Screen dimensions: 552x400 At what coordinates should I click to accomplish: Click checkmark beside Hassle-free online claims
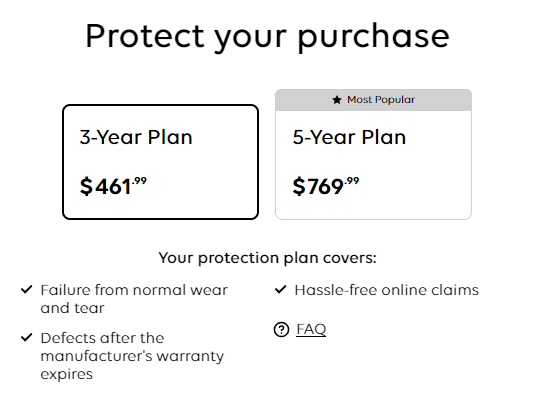[281, 289]
